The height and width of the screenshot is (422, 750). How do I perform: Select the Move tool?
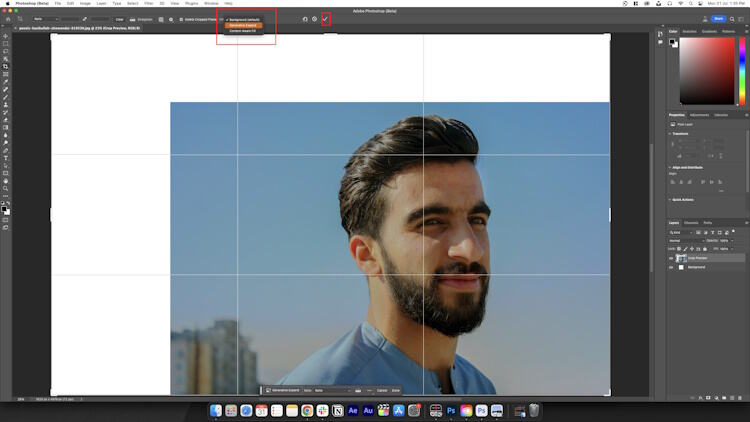point(6,36)
